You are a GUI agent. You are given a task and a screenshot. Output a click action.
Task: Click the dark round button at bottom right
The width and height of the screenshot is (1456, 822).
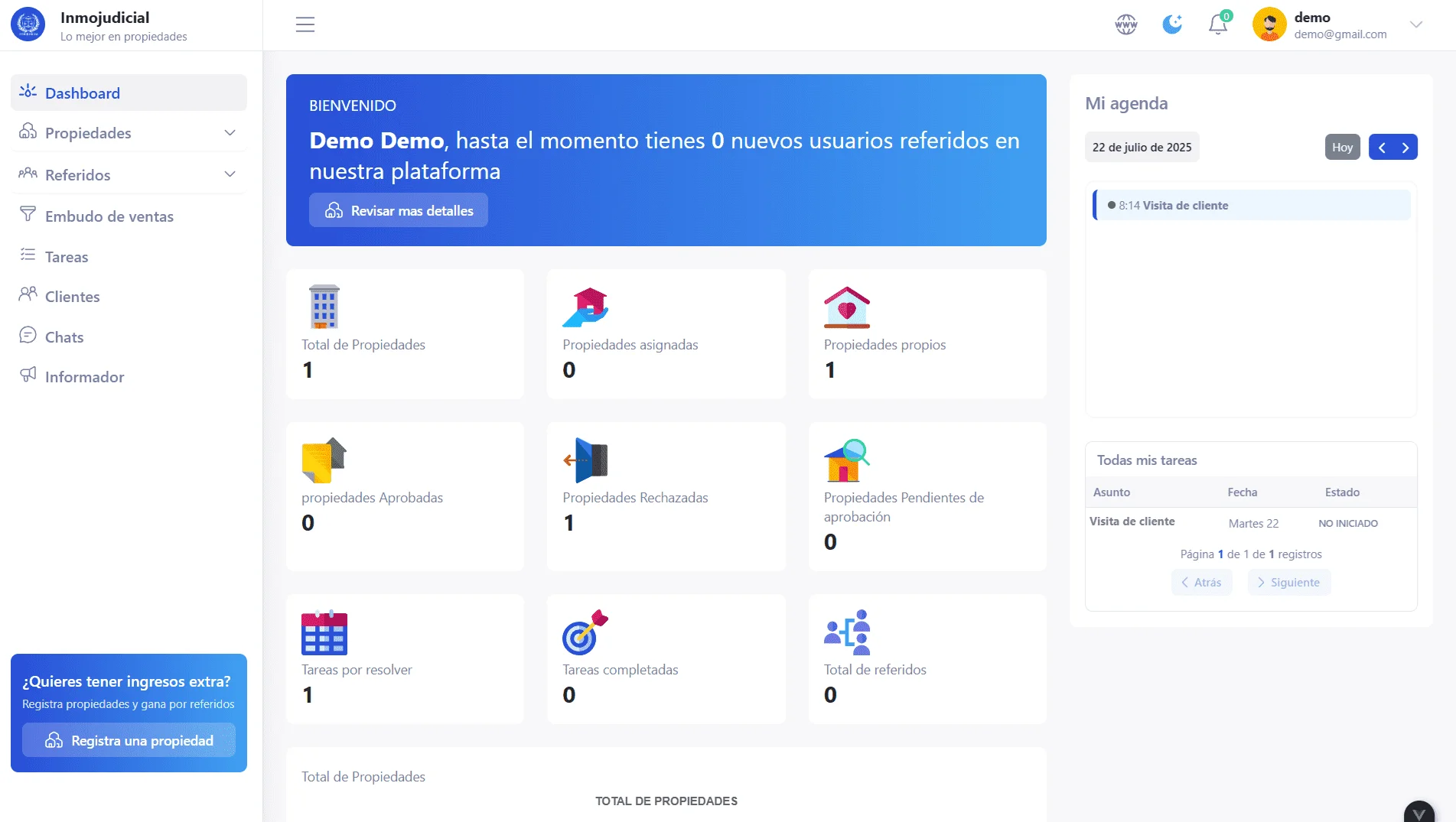(1419, 812)
